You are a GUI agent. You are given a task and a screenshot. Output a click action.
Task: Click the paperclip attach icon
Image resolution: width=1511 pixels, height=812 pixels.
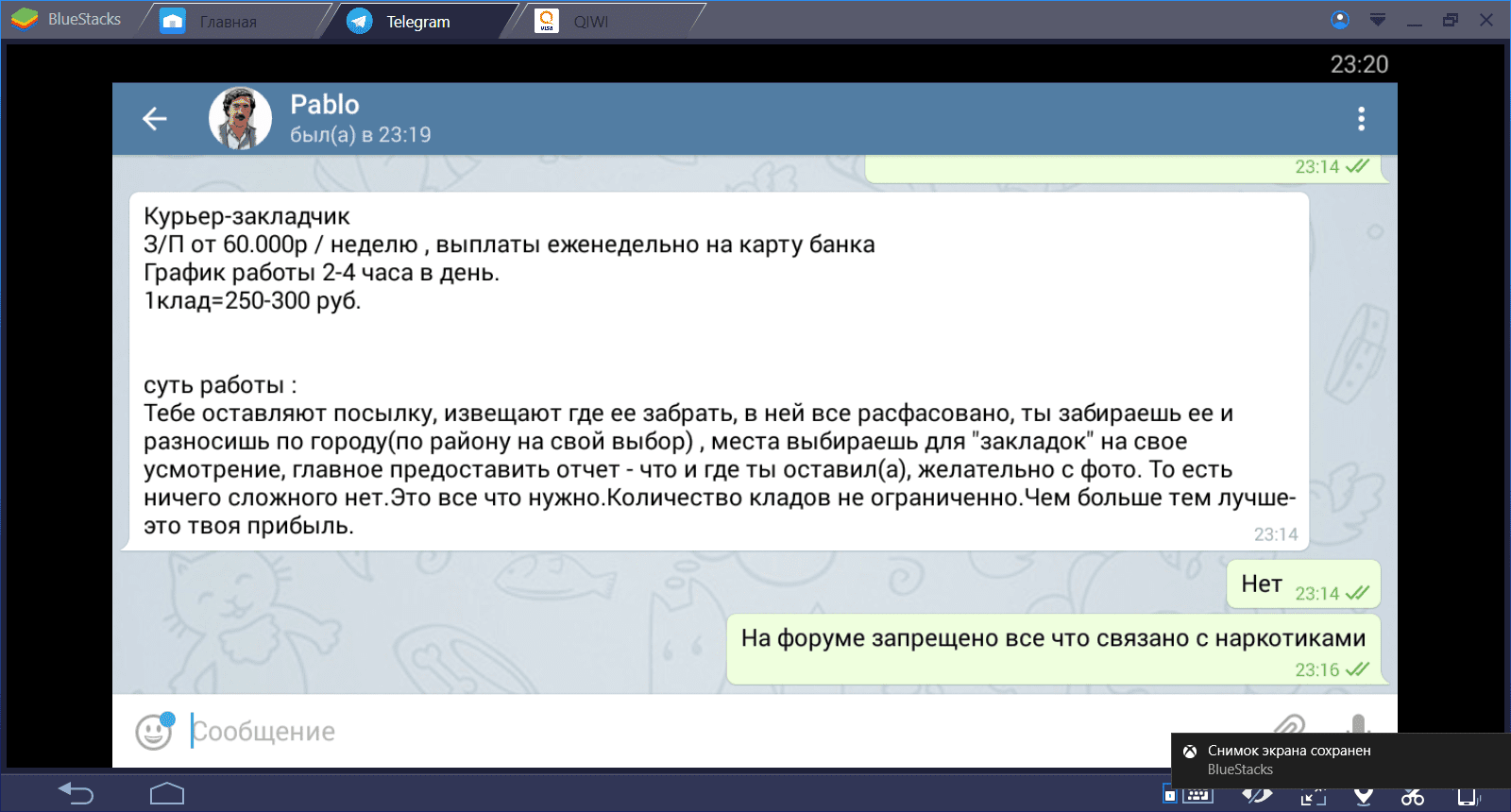pyautogui.click(x=1289, y=725)
